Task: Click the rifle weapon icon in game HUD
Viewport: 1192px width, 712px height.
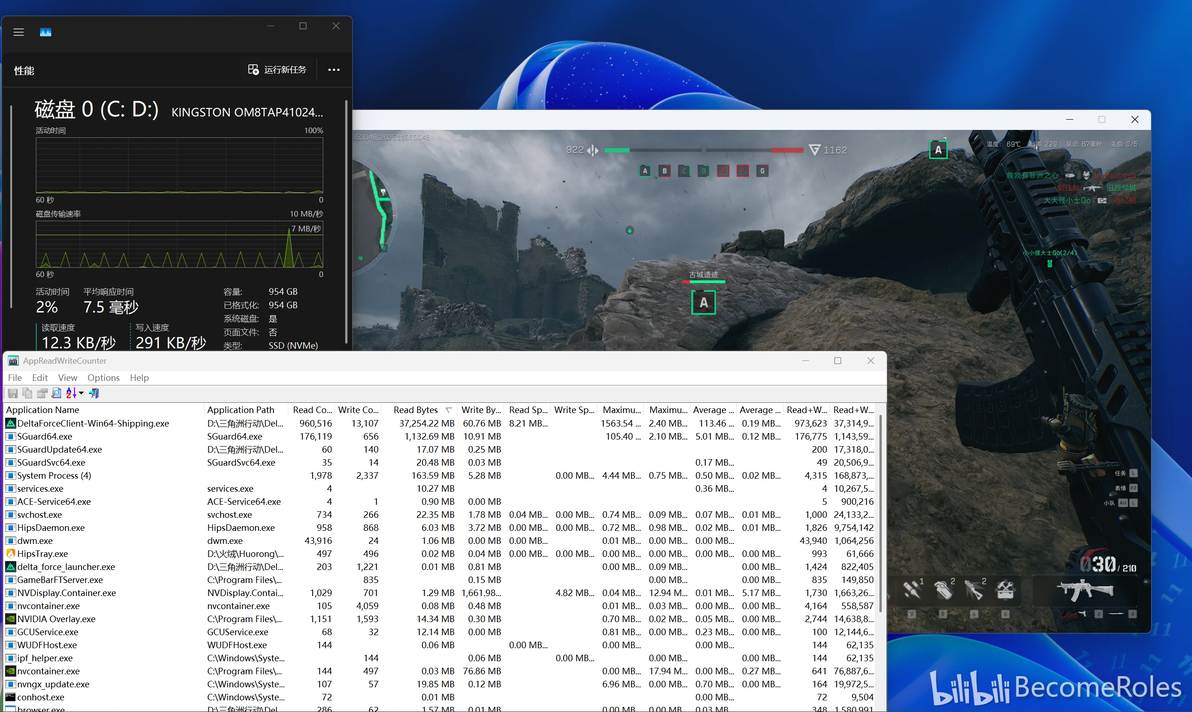Action: coord(1086,589)
